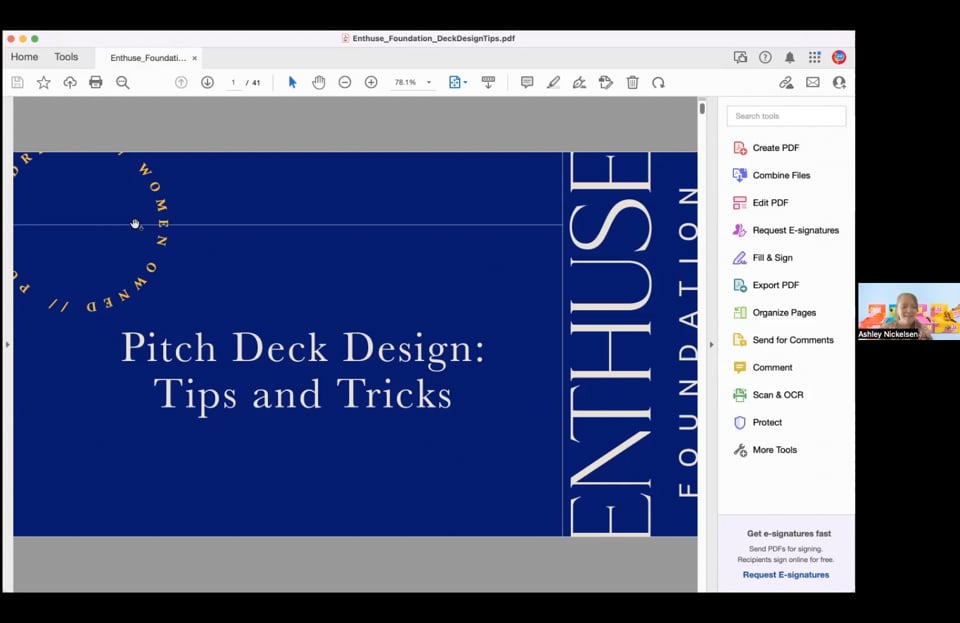
Task: Click the Search tools field
Action: click(x=786, y=116)
